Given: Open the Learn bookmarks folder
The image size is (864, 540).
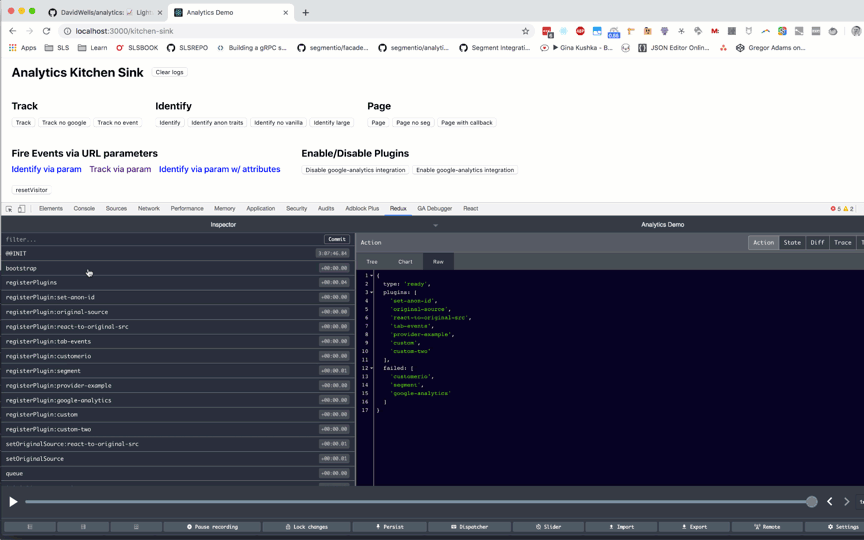Looking at the screenshot, I should point(93,48).
